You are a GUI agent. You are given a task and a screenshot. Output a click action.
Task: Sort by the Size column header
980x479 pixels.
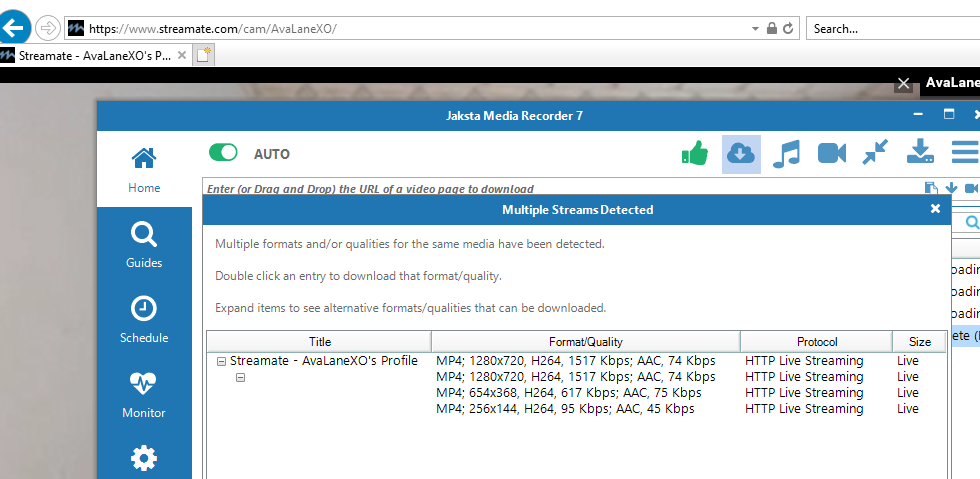(919, 341)
